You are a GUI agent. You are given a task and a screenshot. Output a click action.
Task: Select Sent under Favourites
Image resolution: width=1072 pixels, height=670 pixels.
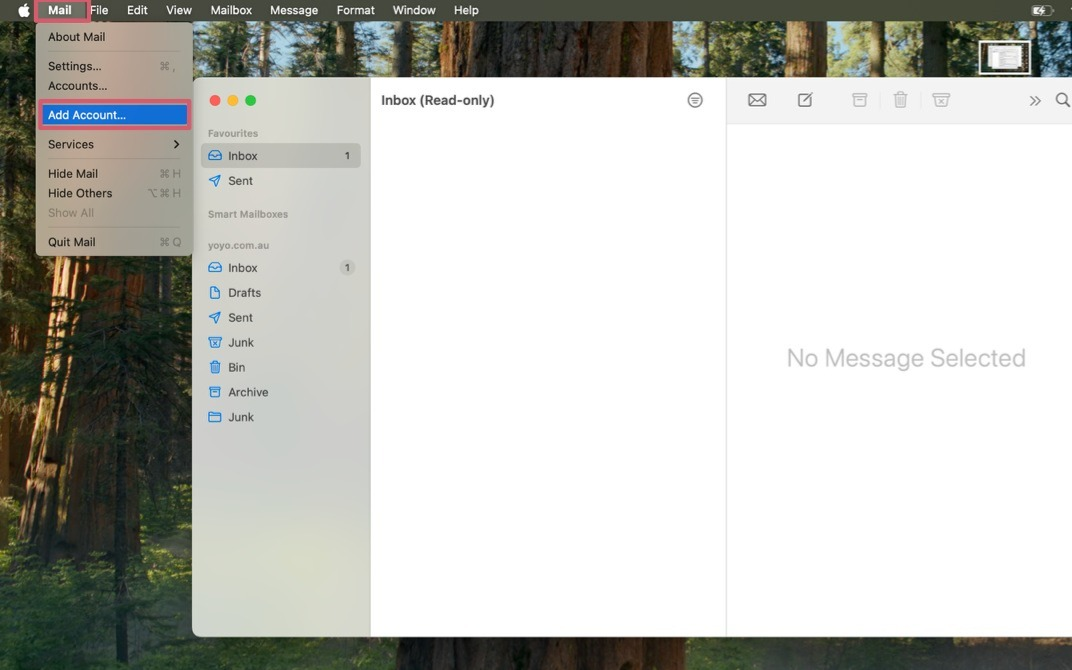281,180
